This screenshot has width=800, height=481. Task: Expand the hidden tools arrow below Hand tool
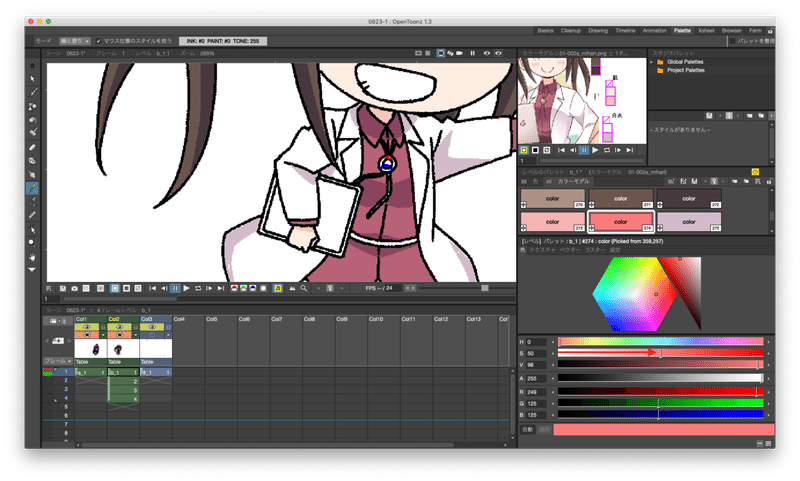tap(32, 269)
